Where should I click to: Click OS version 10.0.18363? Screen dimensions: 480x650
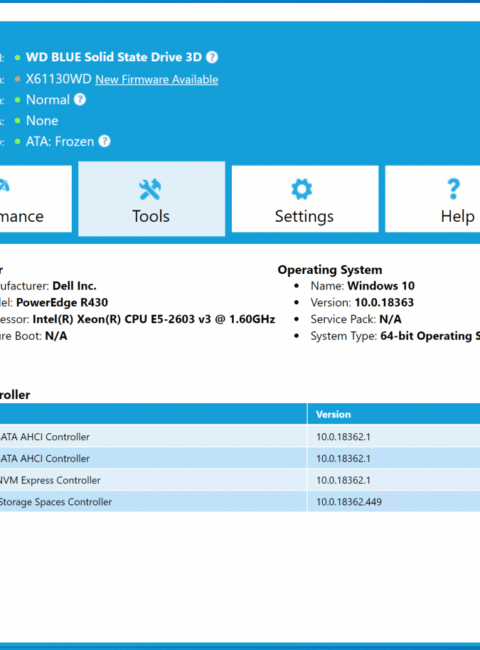click(384, 303)
